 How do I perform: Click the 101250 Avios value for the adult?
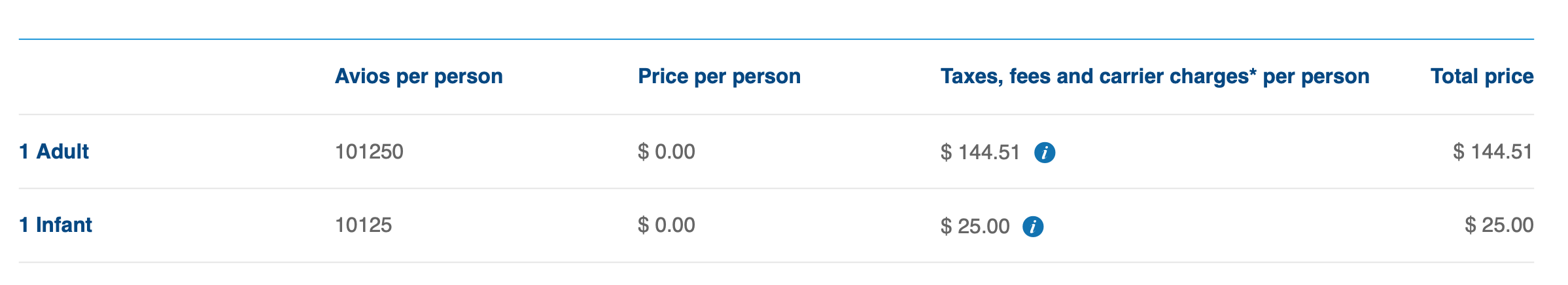(369, 152)
